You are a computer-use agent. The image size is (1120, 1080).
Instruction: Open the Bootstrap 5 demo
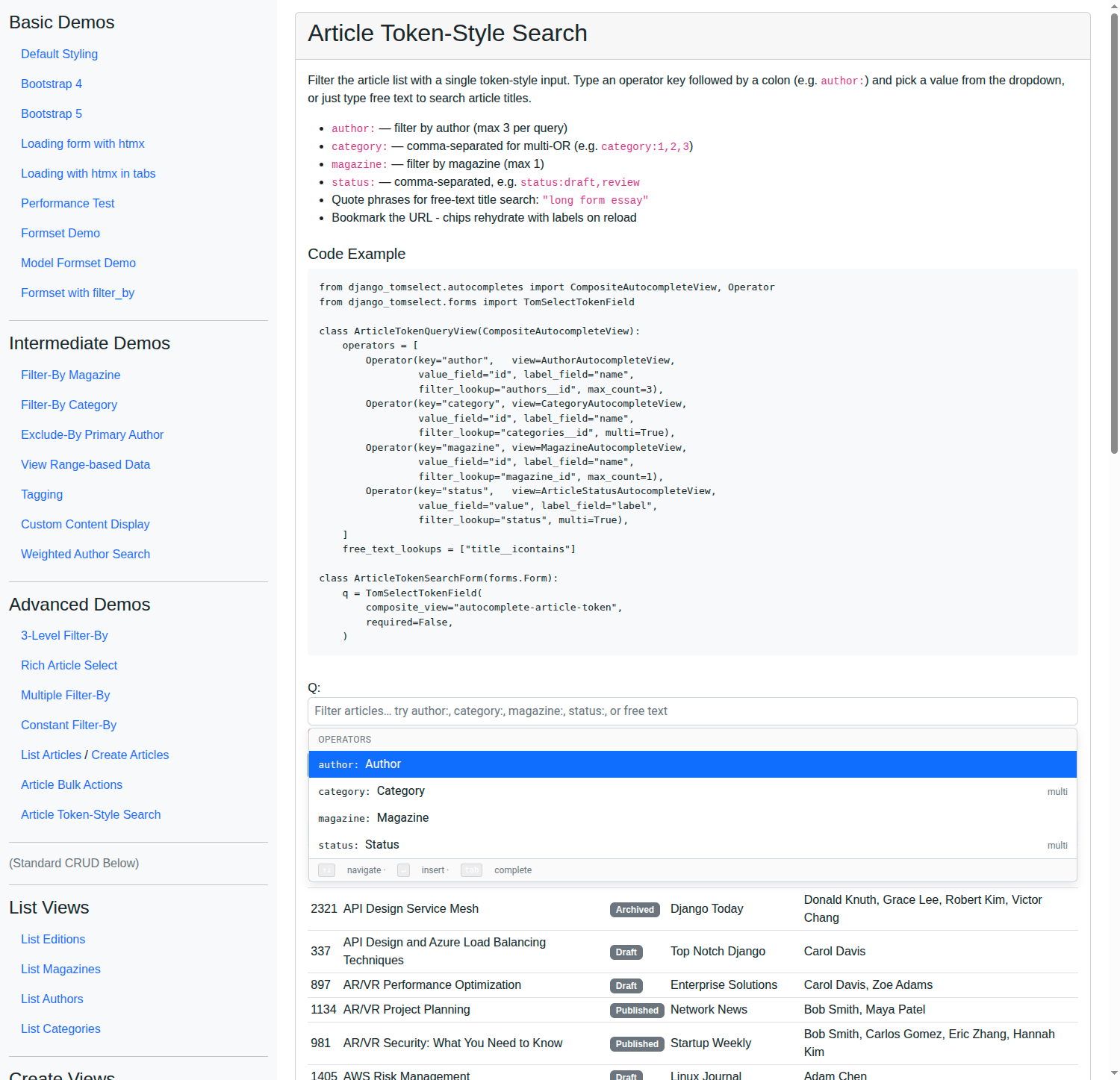pos(52,113)
